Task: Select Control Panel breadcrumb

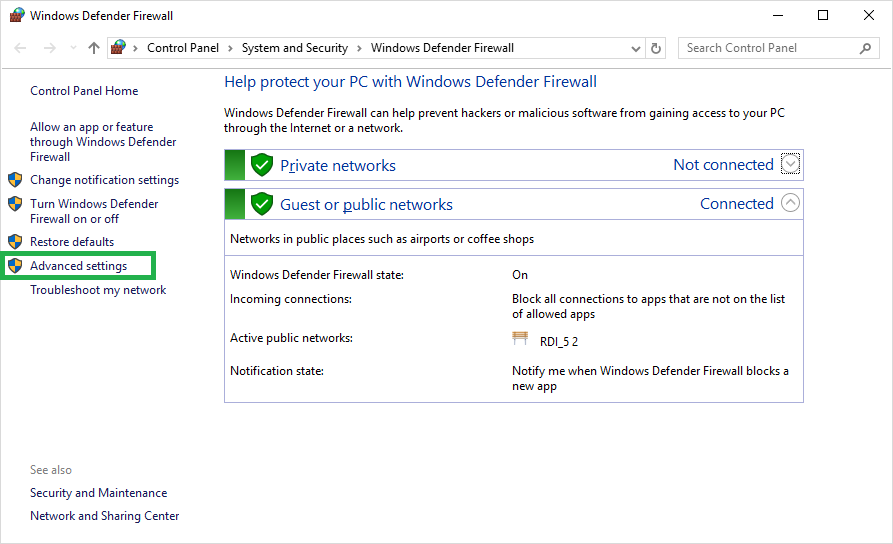Action: pos(183,48)
